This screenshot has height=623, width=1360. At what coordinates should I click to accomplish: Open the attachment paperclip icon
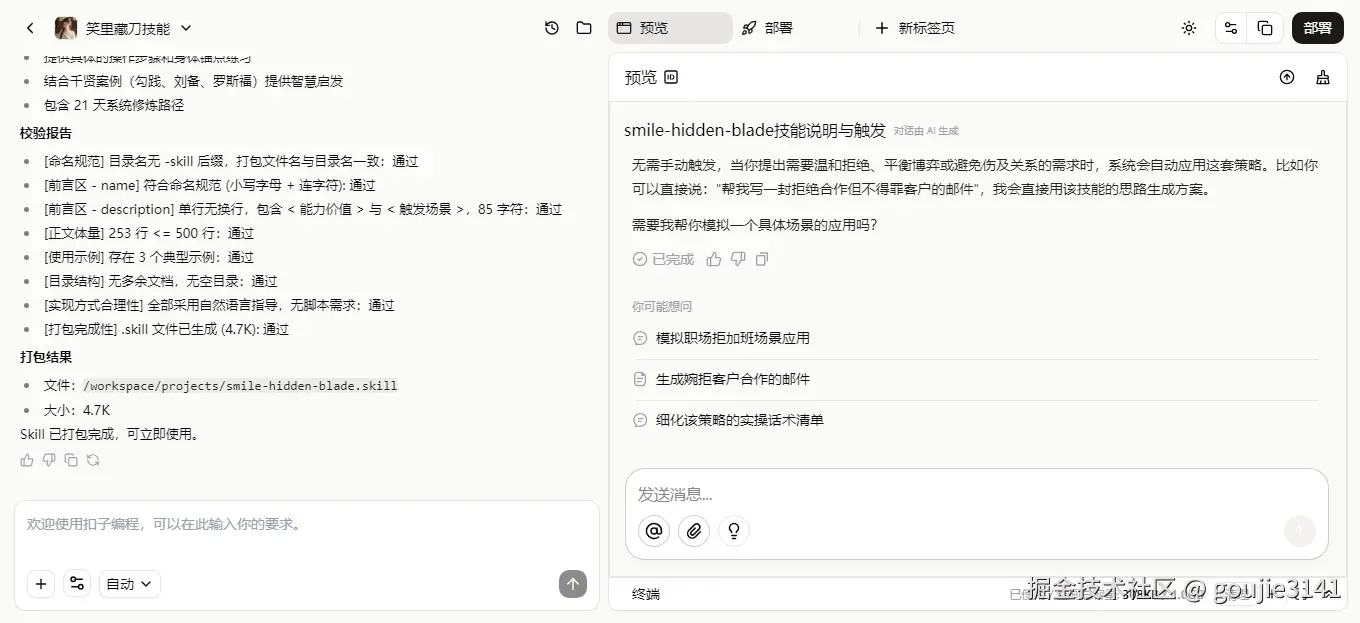pyautogui.click(x=694, y=531)
